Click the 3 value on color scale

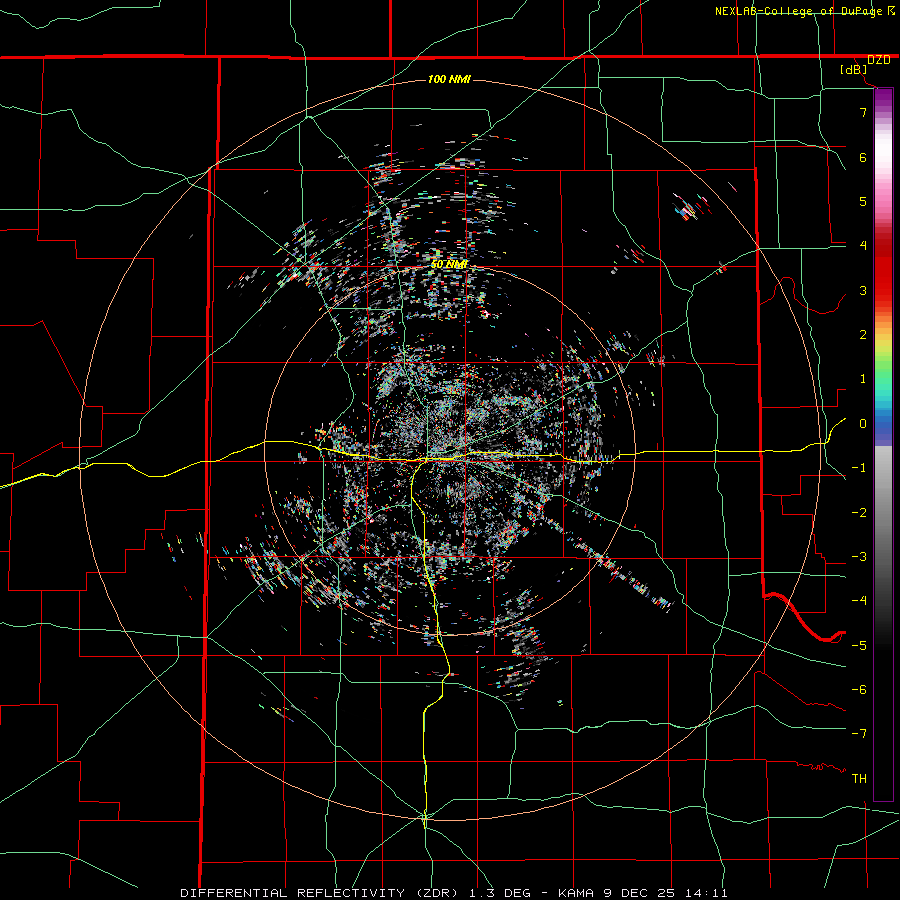tap(863, 290)
